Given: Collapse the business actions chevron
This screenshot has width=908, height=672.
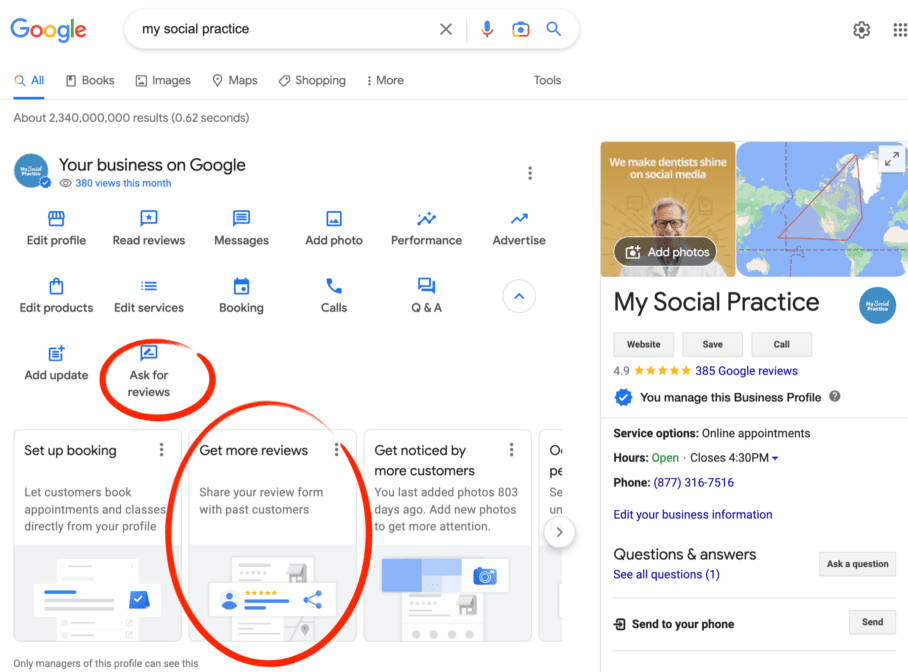Looking at the screenshot, I should click(519, 297).
